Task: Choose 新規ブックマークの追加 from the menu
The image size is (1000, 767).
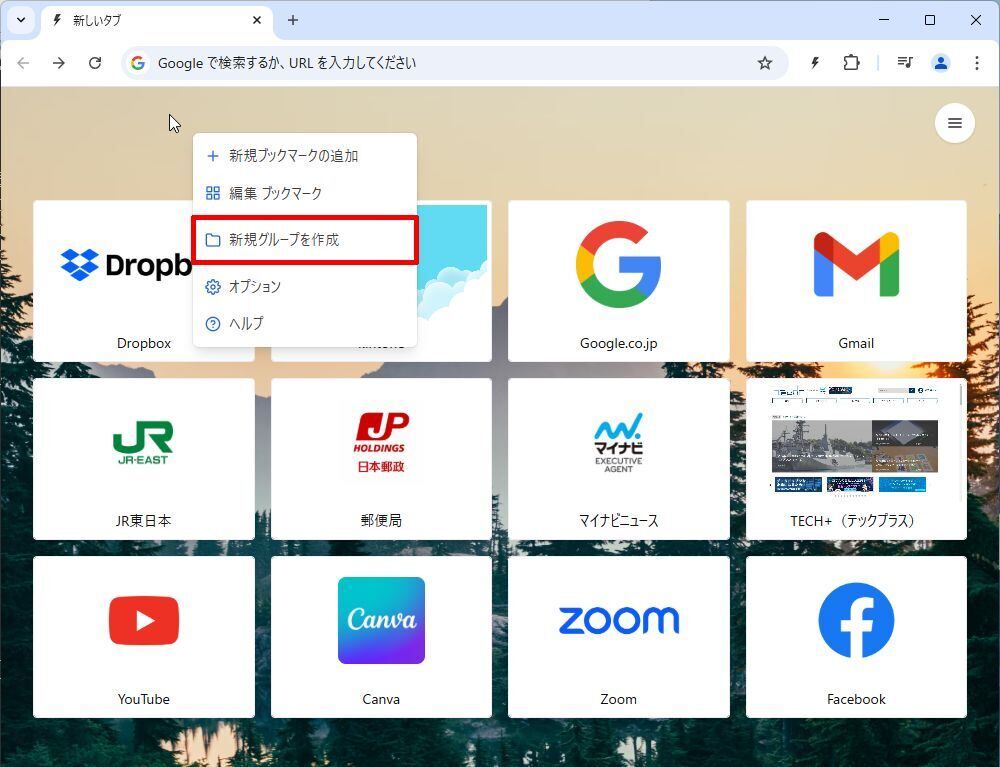Action: pyautogui.click(x=305, y=156)
